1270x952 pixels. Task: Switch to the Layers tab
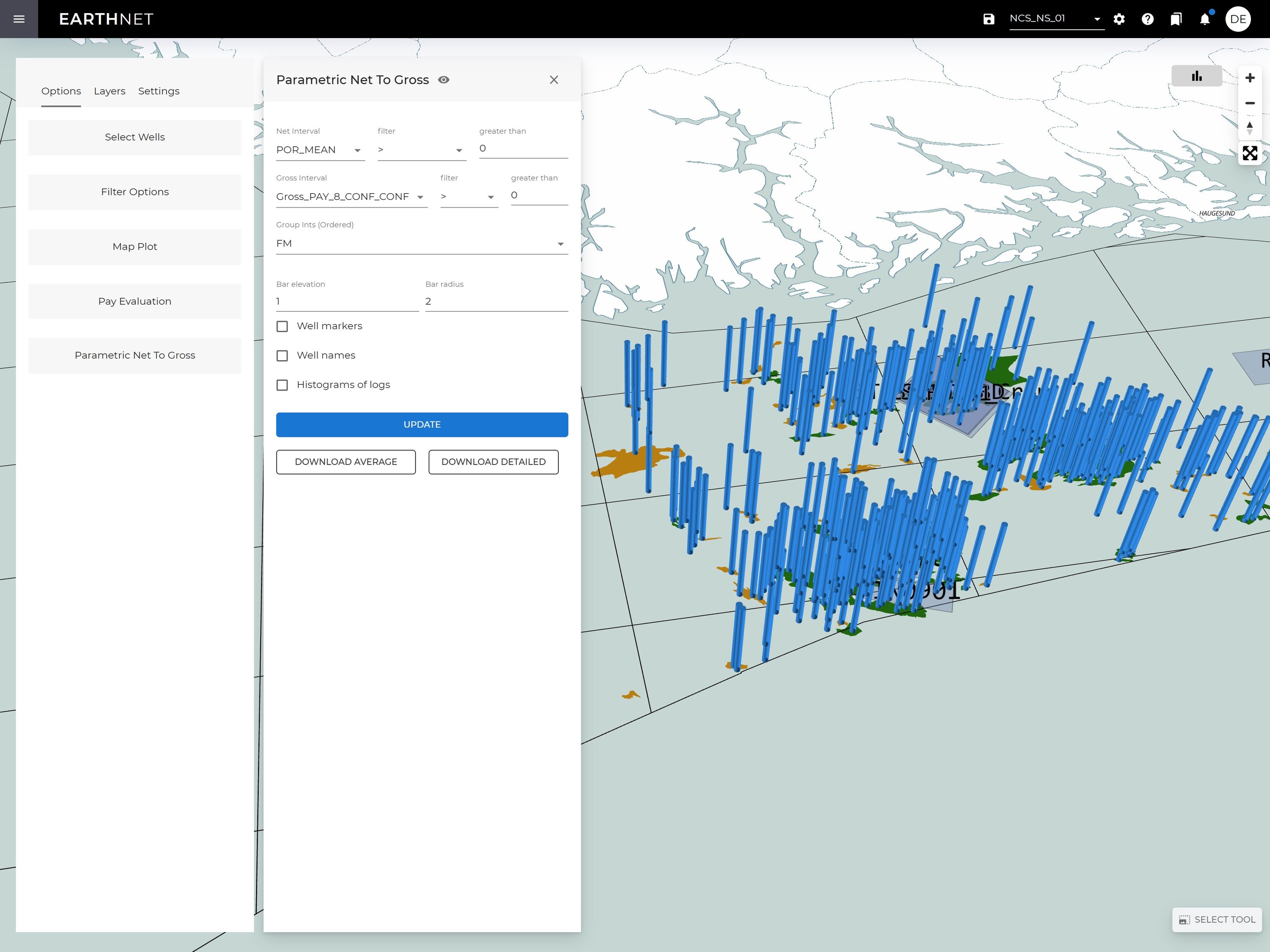[109, 91]
